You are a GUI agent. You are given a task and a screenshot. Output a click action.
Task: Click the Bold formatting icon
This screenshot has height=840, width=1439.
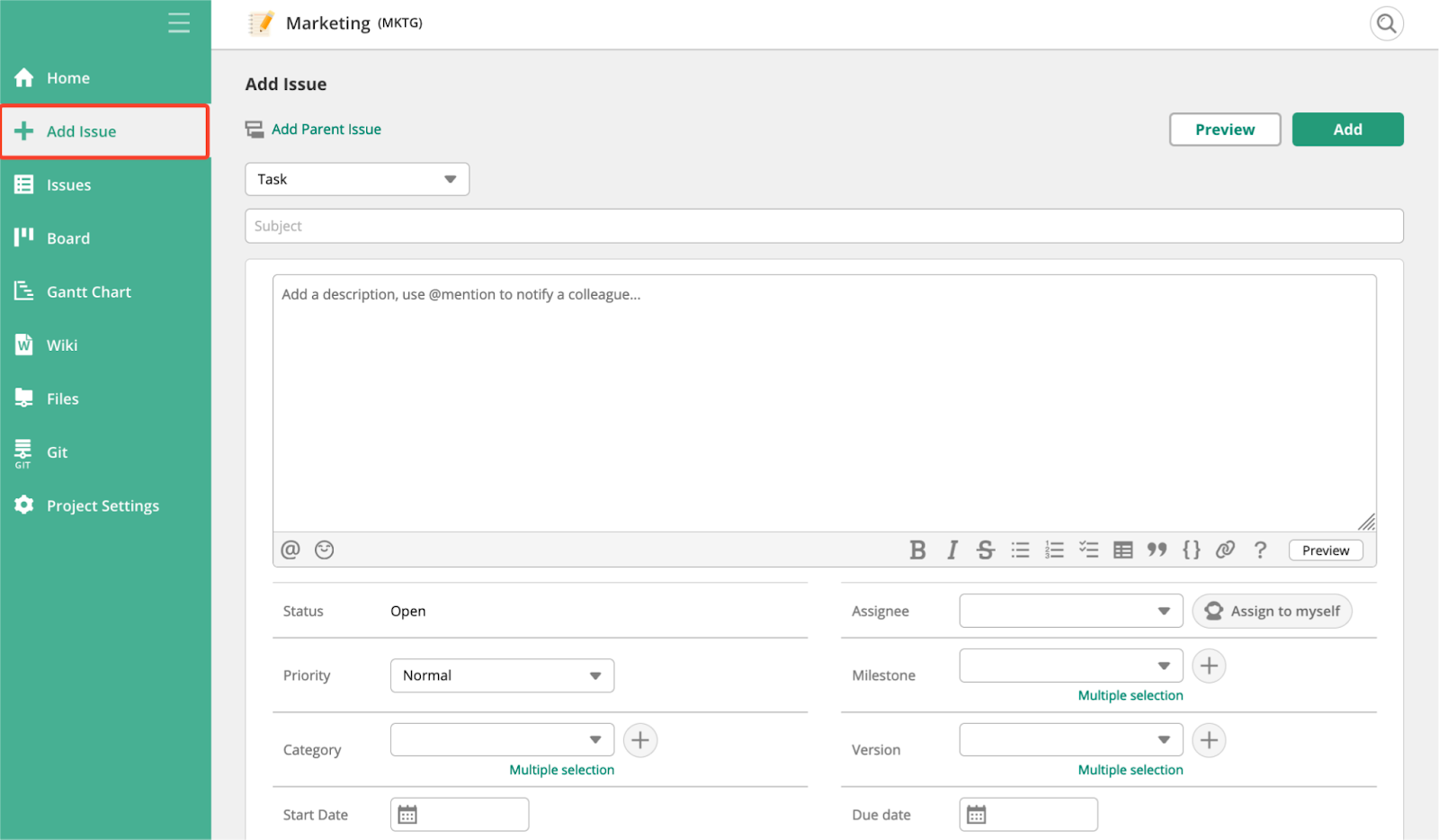[917, 550]
